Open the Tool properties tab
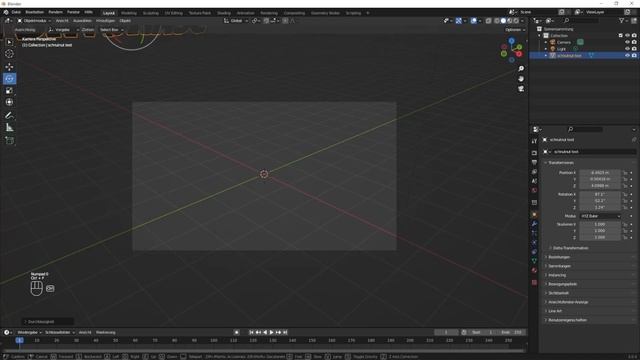 [534, 141]
